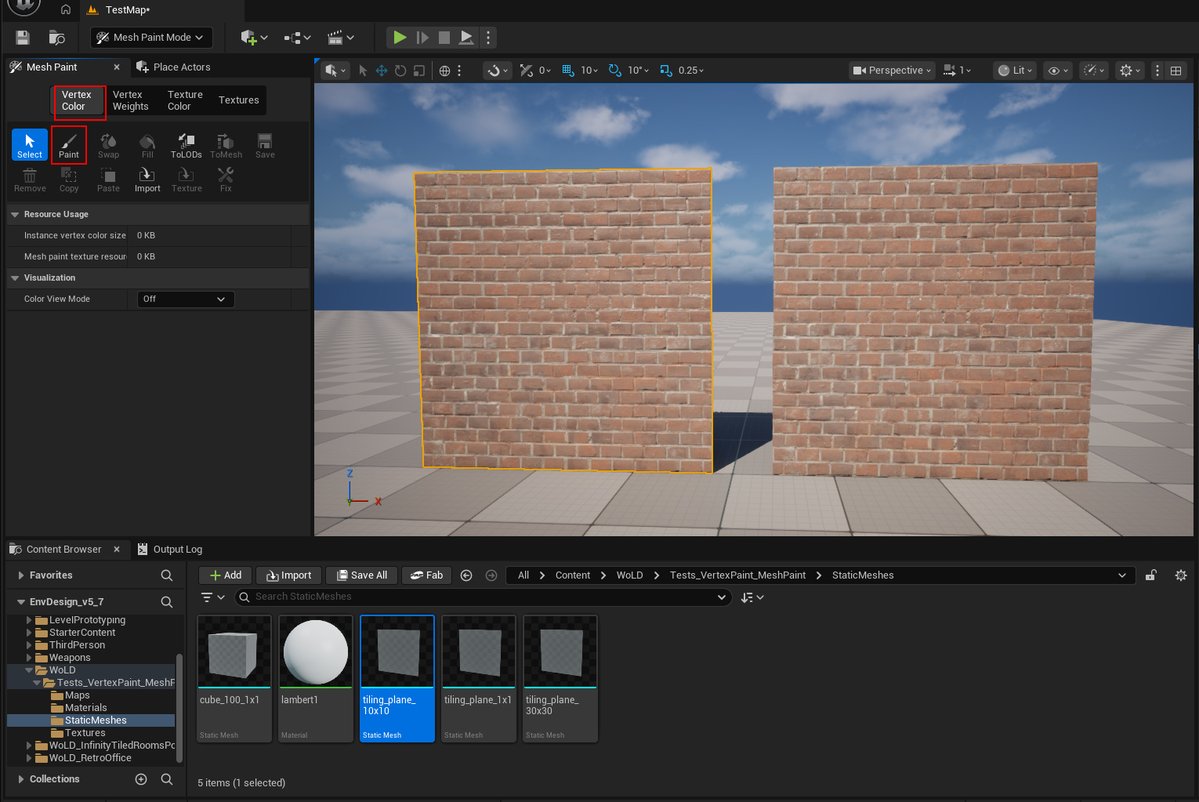1199x802 pixels.
Task: Open the Lit view mode dropdown
Action: (1015, 70)
